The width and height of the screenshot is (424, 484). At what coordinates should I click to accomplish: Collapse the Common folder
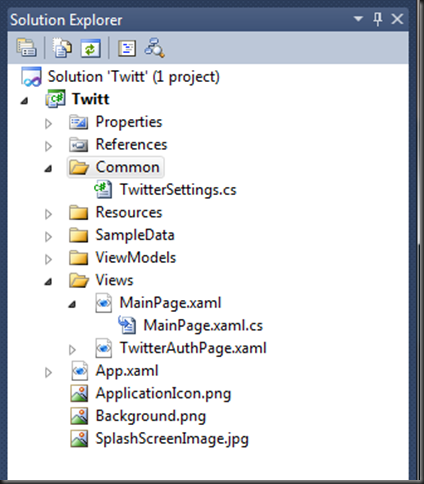[x=49, y=169]
